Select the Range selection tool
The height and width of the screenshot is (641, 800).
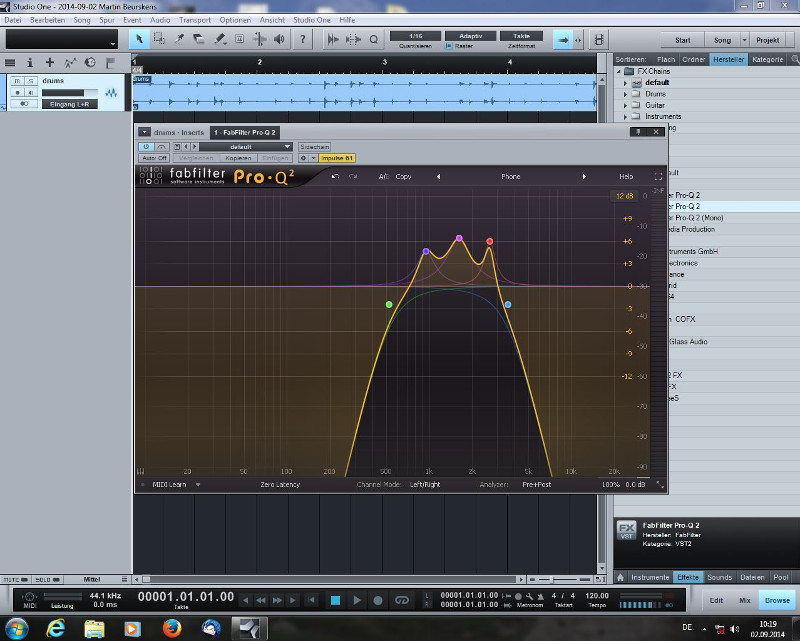(159, 39)
